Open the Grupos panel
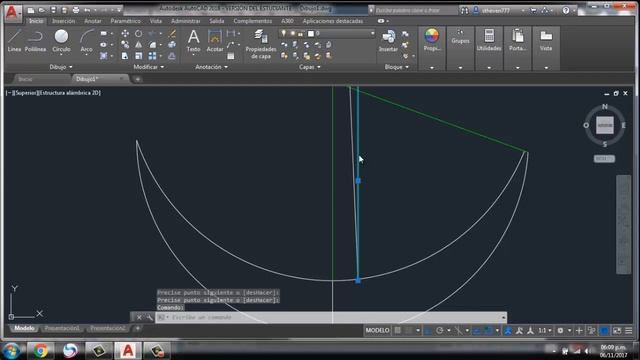The image size is (640, 360). point(460,38)
